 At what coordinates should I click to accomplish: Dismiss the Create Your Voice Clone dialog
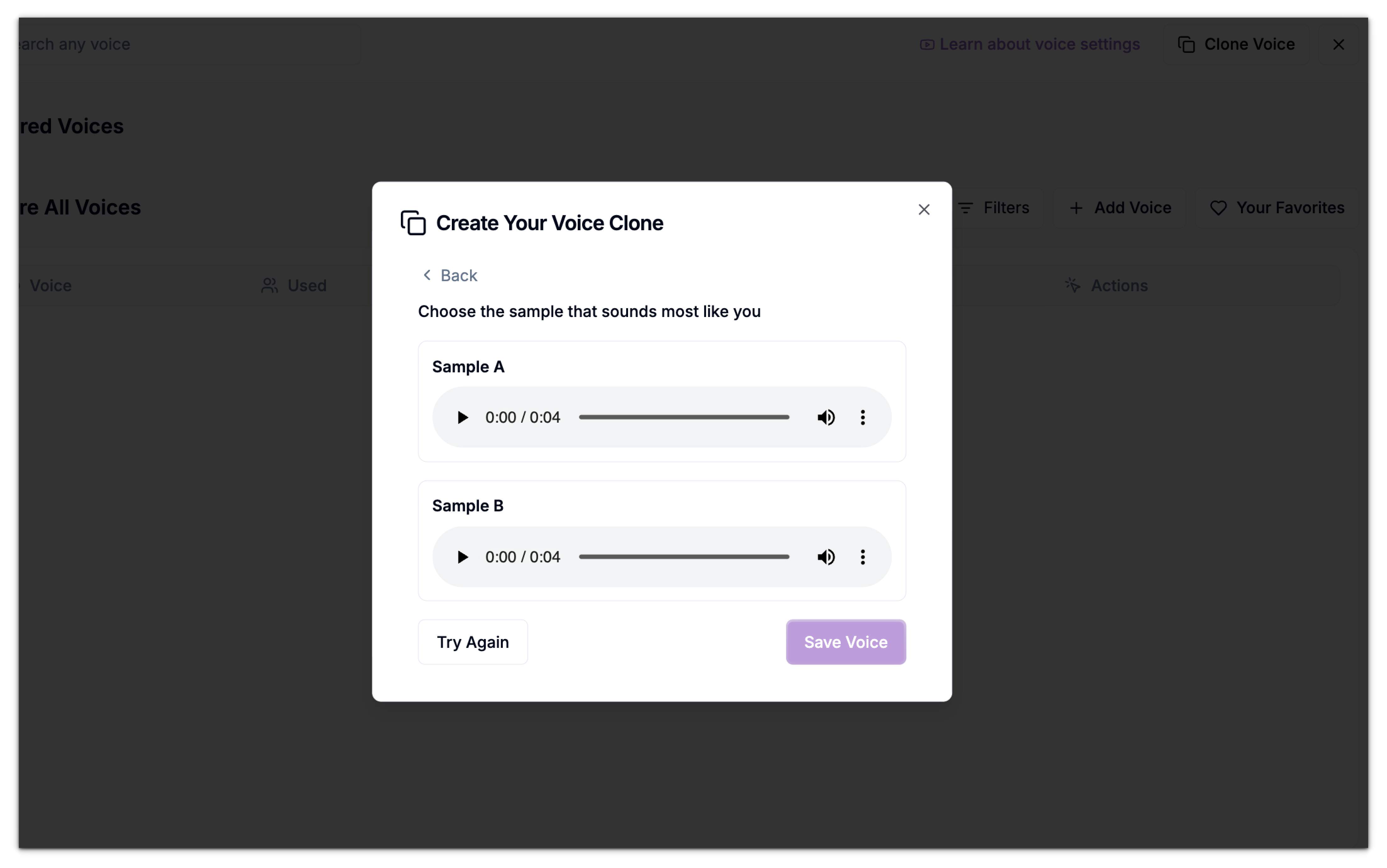coord(924,209)
